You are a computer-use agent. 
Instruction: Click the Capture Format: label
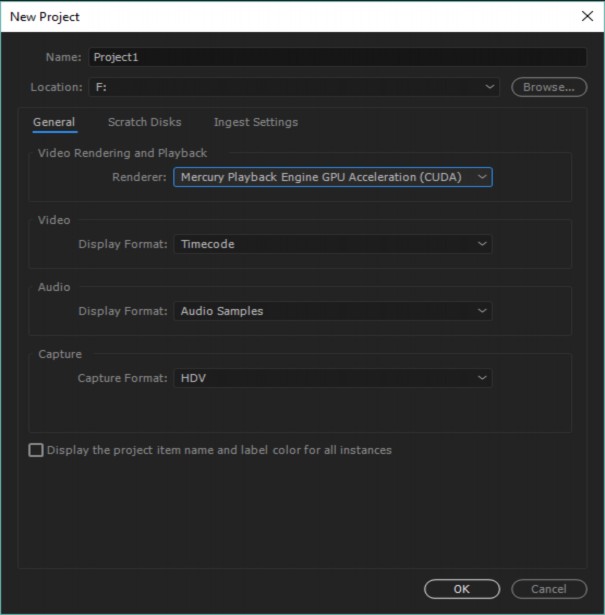click(x=123, y=379)
